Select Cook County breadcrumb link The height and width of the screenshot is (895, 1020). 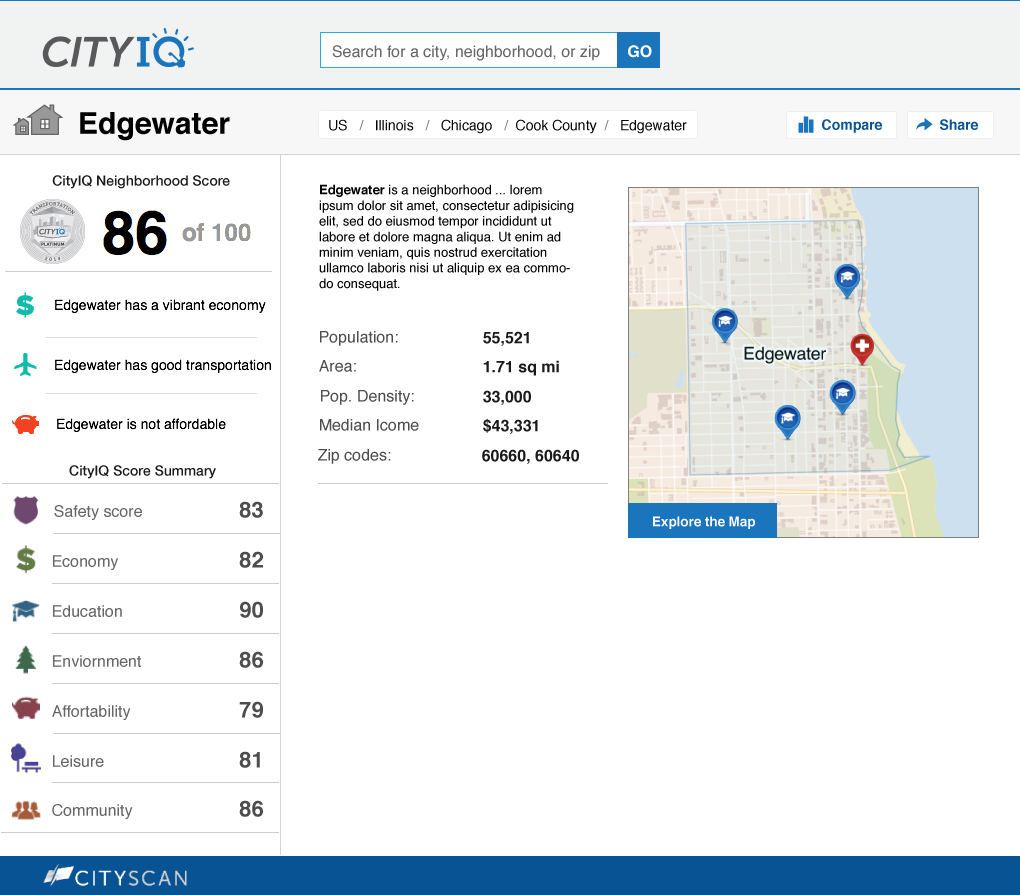(555, 125)
